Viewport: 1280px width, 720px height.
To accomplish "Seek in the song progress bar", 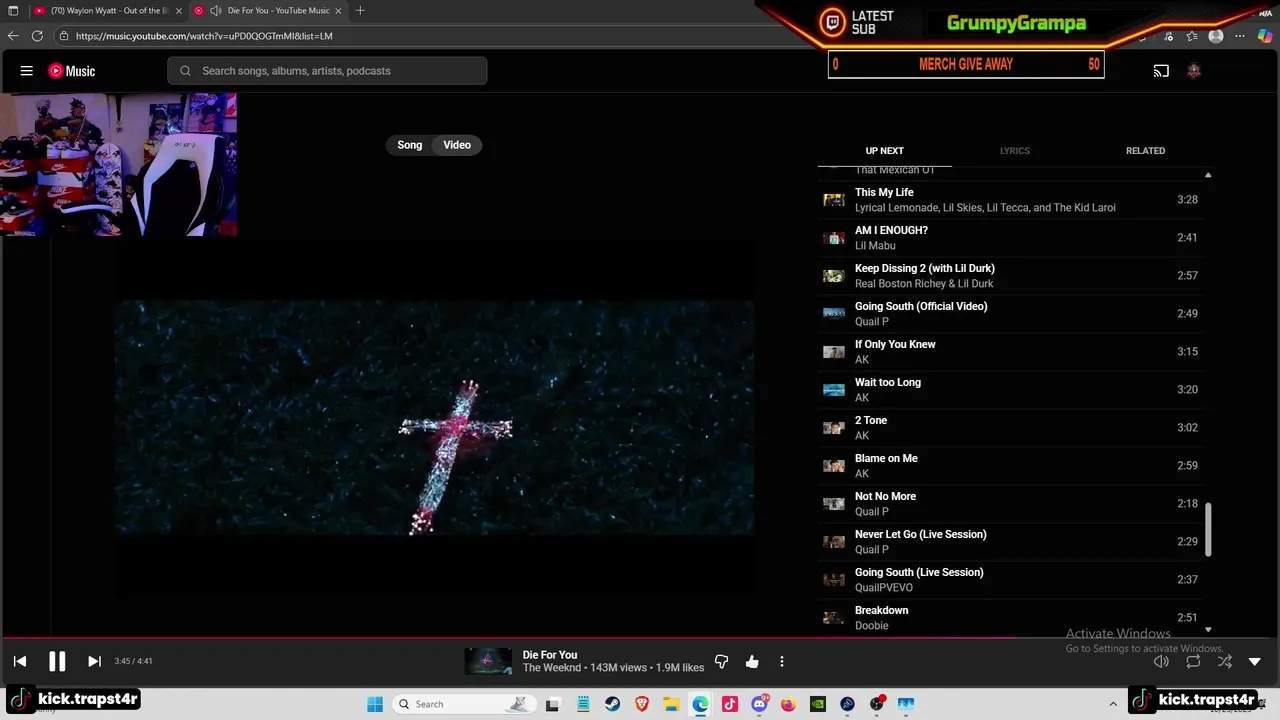I will pyautogui.click(x=640, y=637).
